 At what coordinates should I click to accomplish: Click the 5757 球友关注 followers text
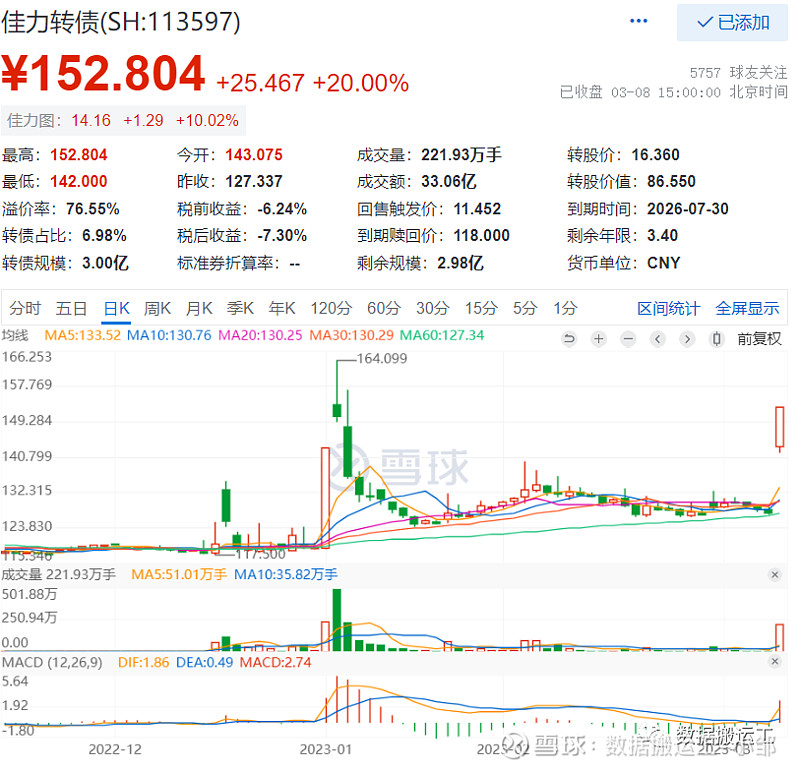click(x=738, y=72)
